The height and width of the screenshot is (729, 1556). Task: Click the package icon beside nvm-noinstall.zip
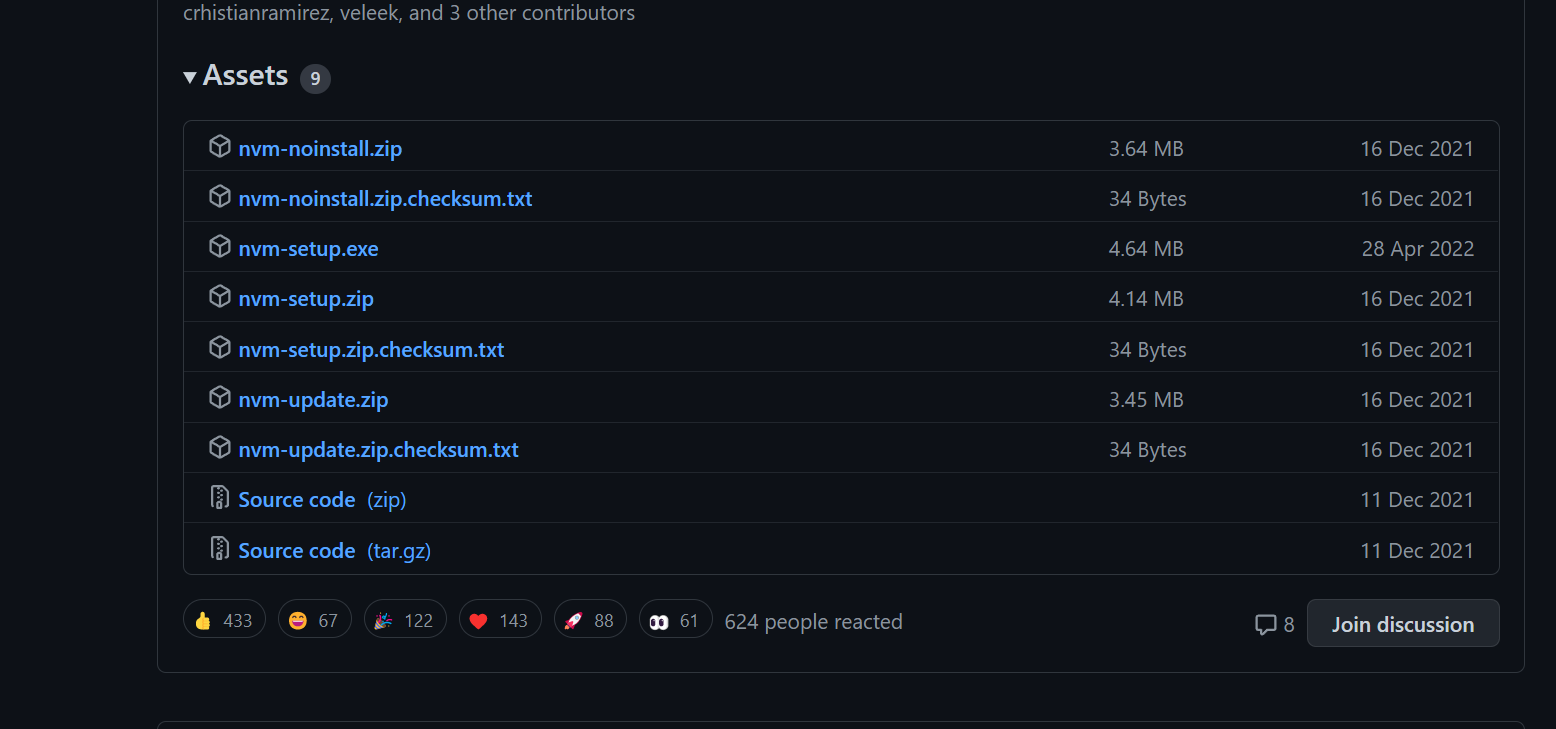[220, 147]
